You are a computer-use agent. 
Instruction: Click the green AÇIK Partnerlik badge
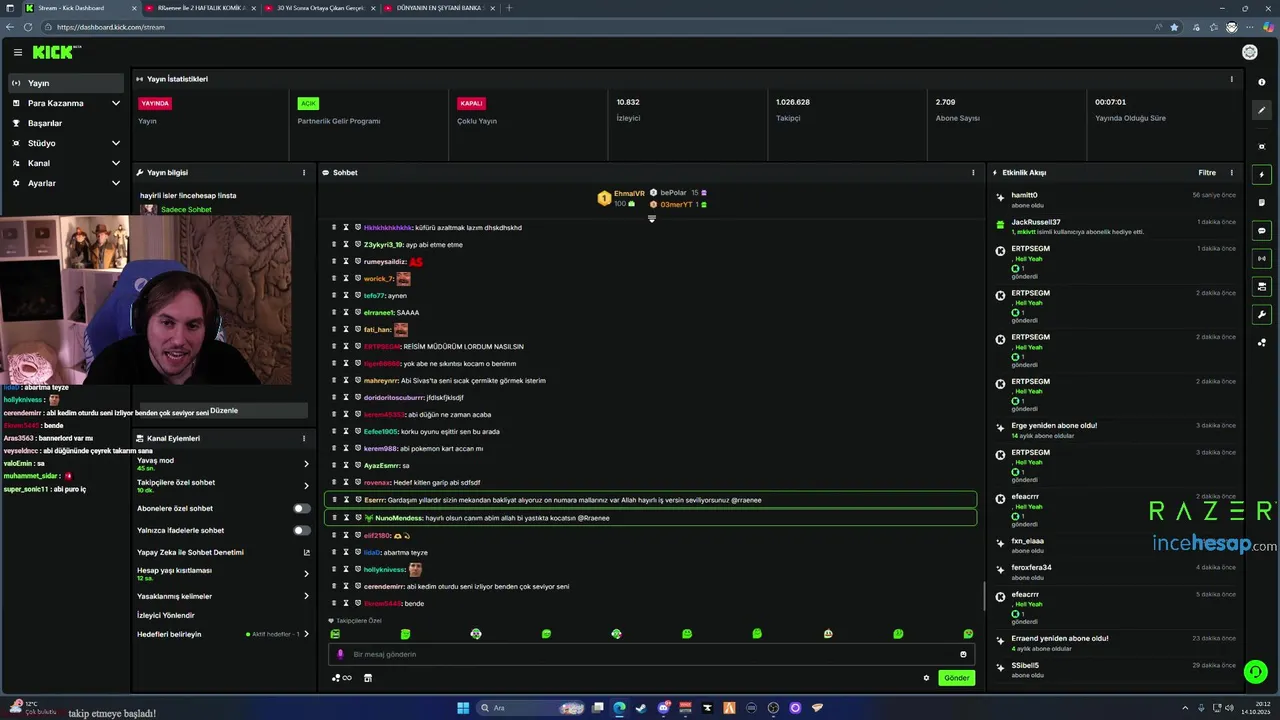point(308,103)
